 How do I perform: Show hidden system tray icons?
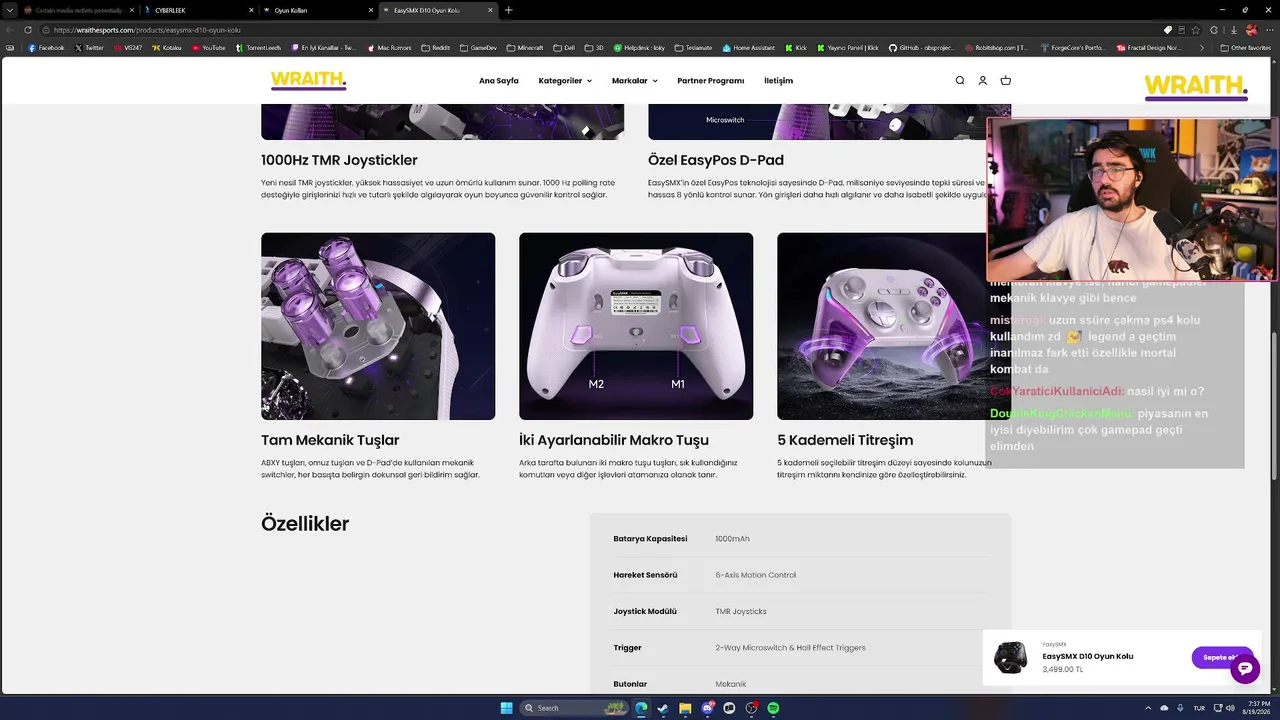1148,708
